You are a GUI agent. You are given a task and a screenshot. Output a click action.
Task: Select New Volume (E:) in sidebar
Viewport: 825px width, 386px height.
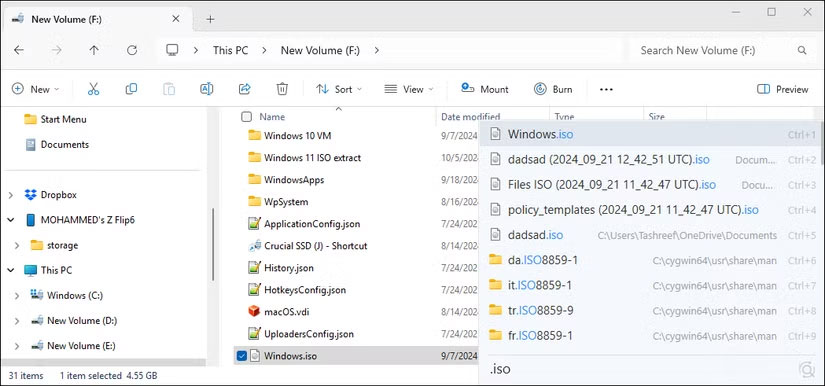73,346
